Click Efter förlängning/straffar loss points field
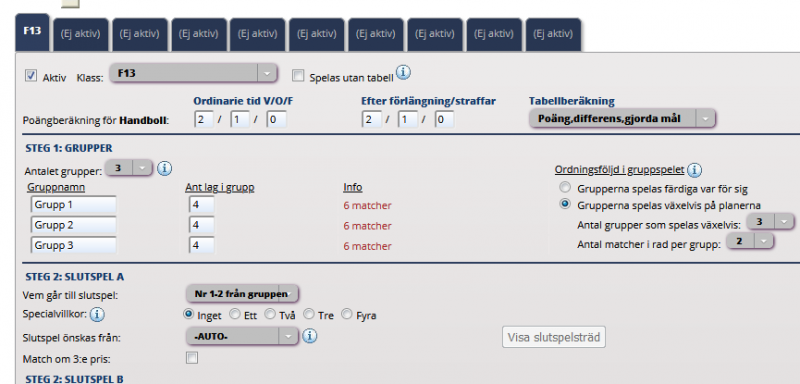 coord(444,119)
